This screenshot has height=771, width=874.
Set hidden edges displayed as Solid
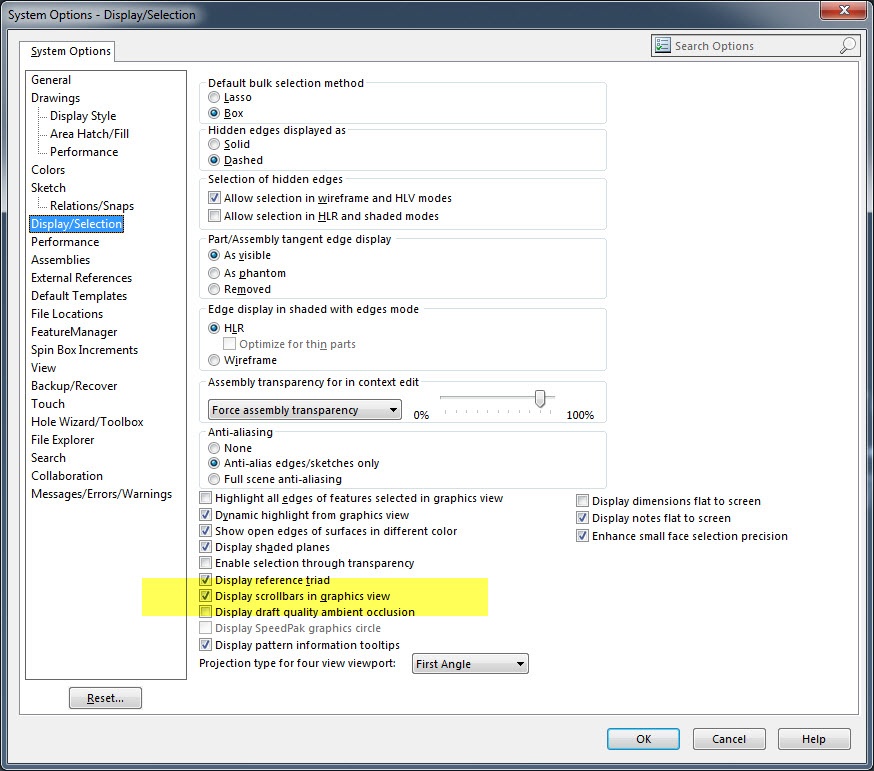[x=214, y=144]
